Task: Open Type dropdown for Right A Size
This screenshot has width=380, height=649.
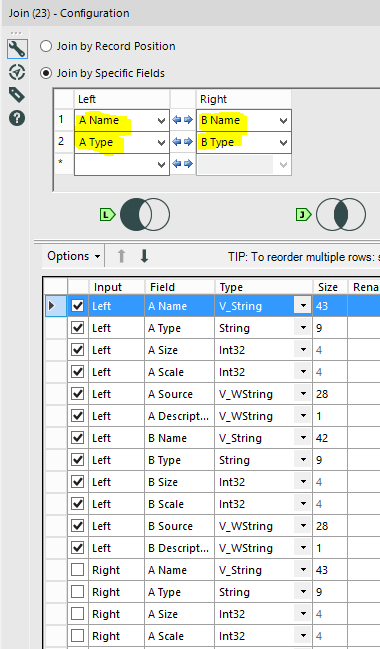Action: click(303, 614)
